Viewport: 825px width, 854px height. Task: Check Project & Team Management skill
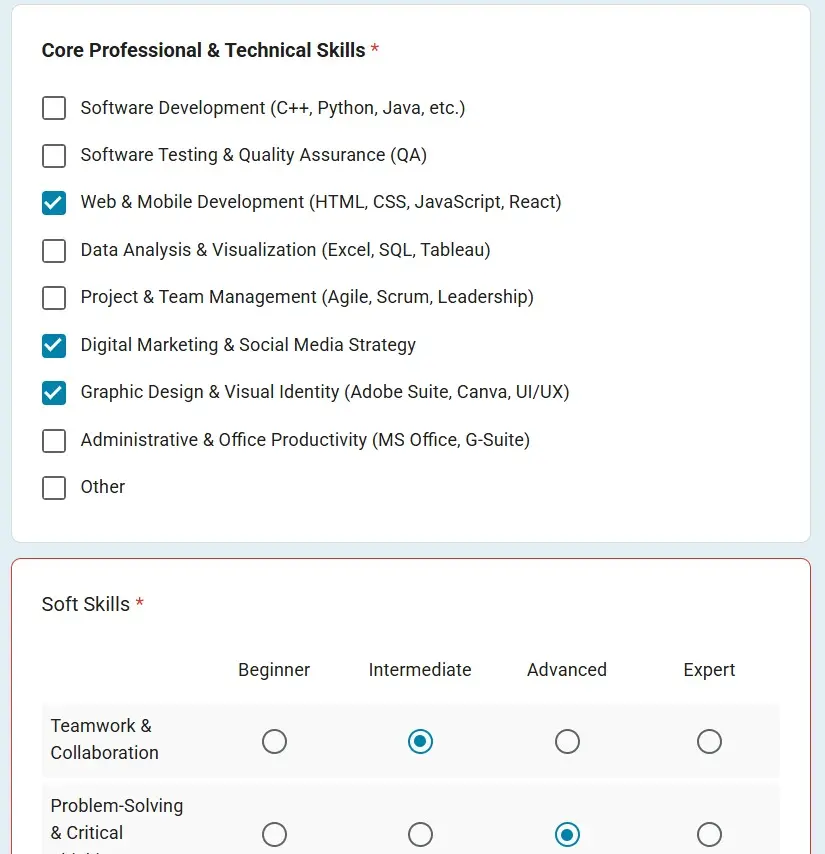point(54,298)
